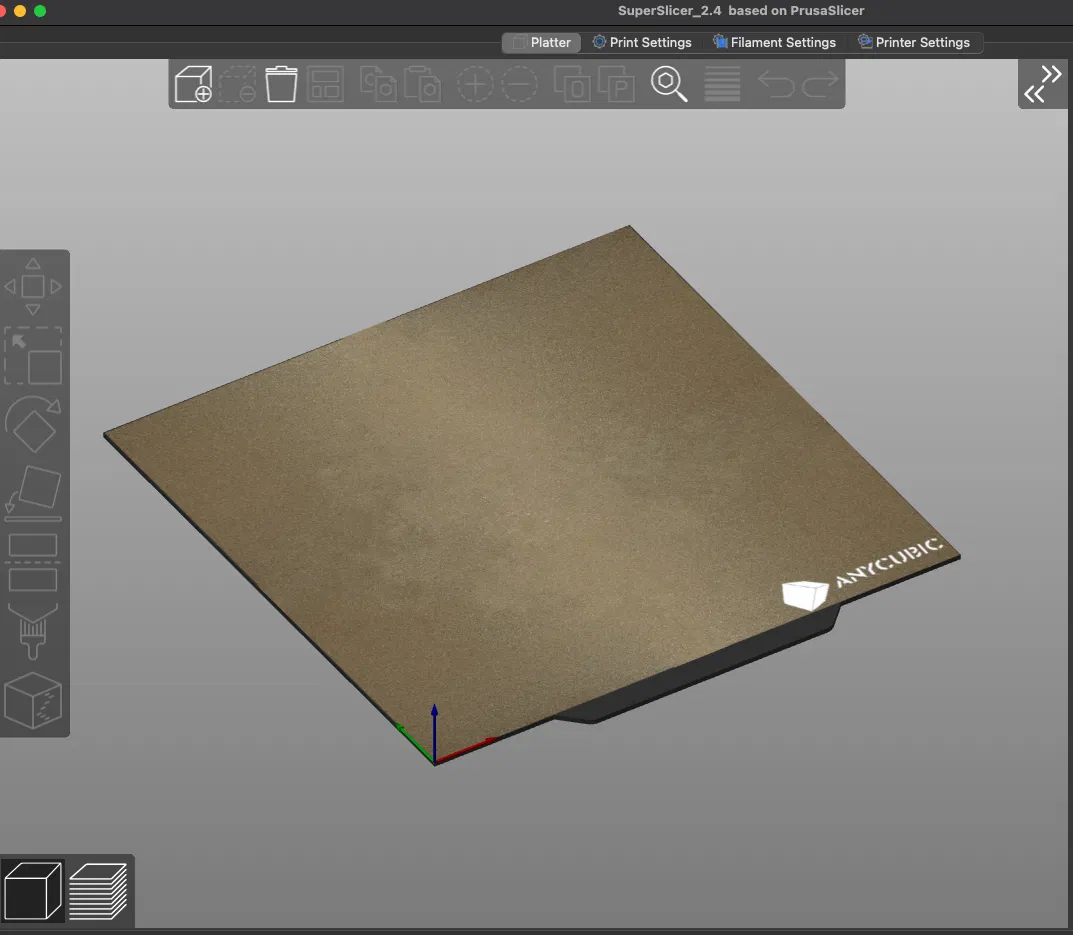Select the Paint-on supports brush tool
The height and width of the screenshot is (935, 1073).
(x=33, y=631)
